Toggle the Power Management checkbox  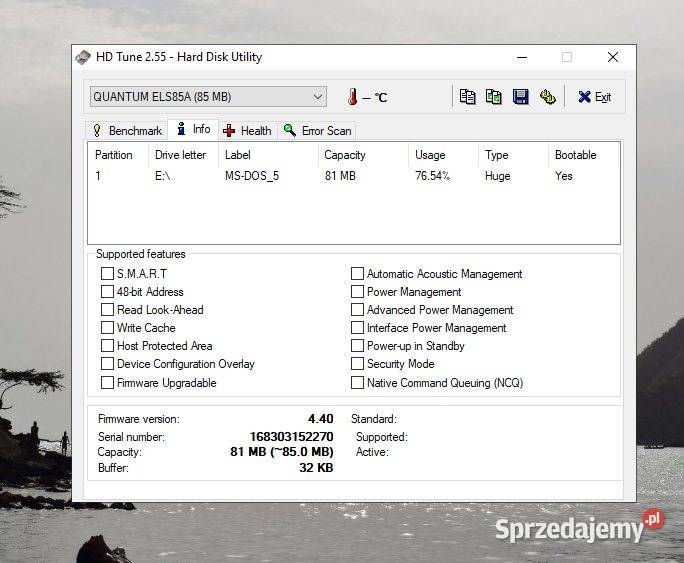point(357,291)
